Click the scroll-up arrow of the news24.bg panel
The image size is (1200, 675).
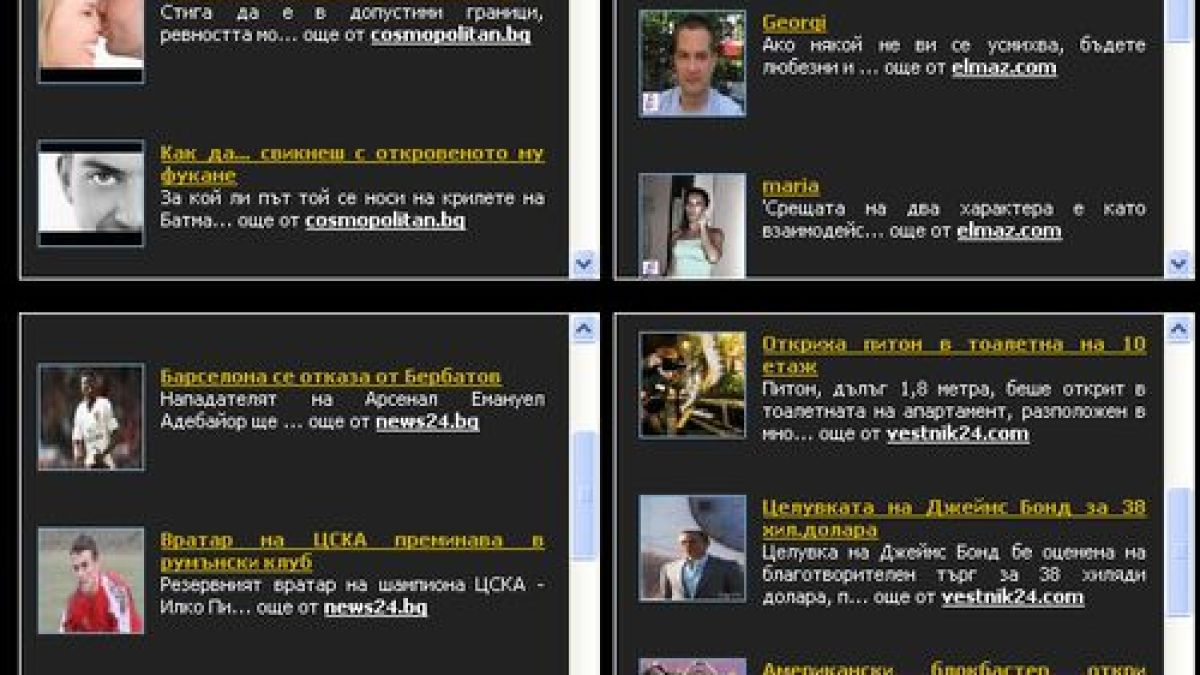click(583, 329)
